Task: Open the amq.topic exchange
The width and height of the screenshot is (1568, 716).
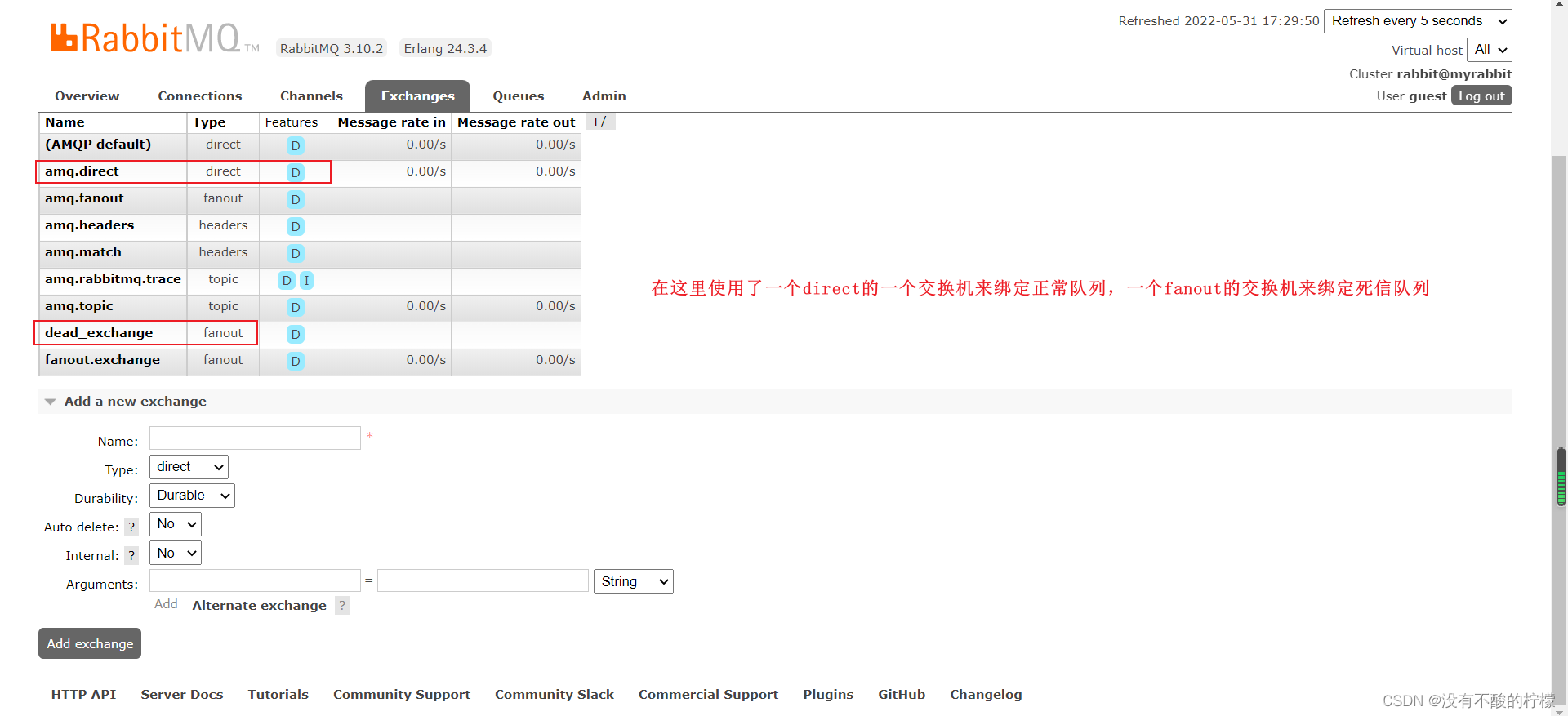Action: click(79, 305)
